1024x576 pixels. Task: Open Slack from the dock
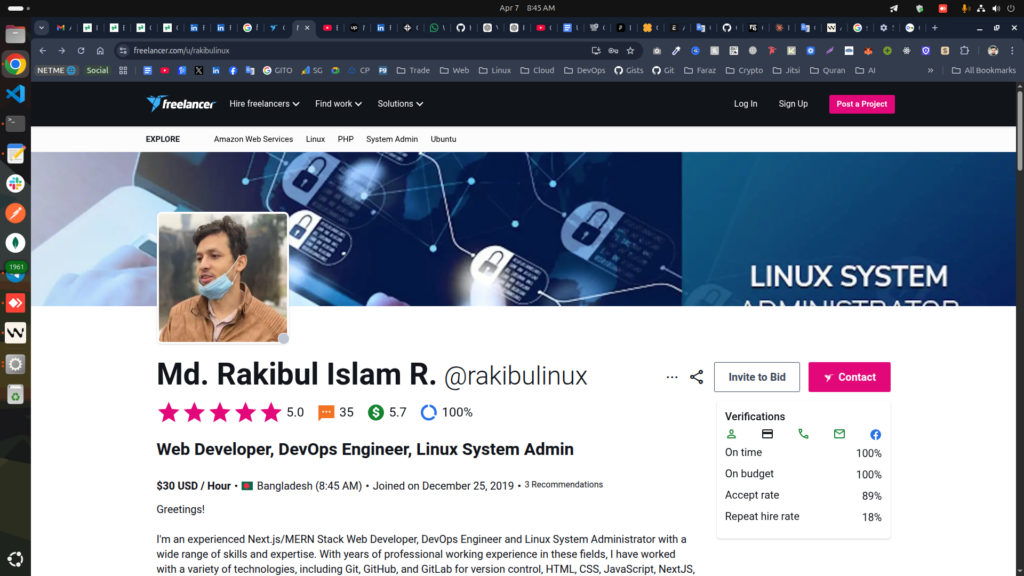click(x=15, y=184)
